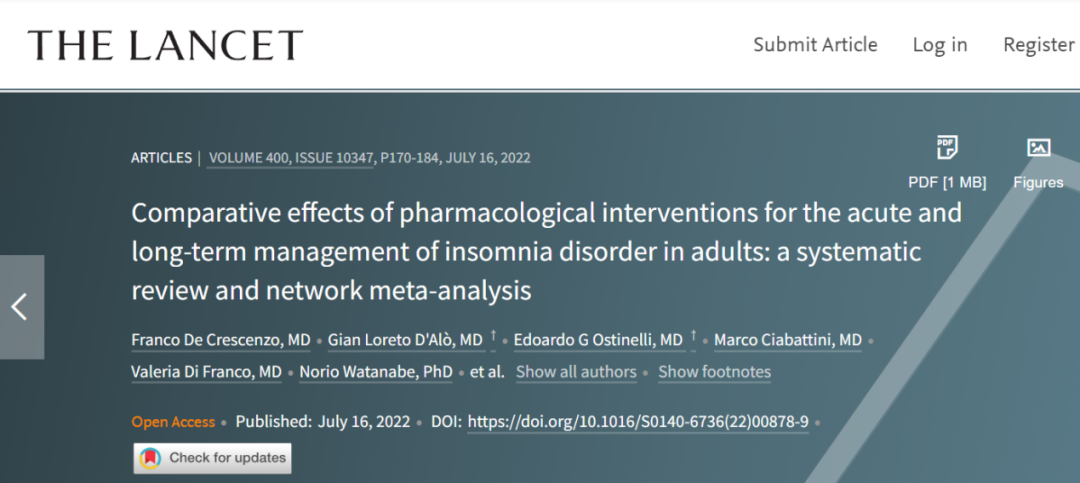
Task: Expand Show footnotes section
Action: click(714, 372)
